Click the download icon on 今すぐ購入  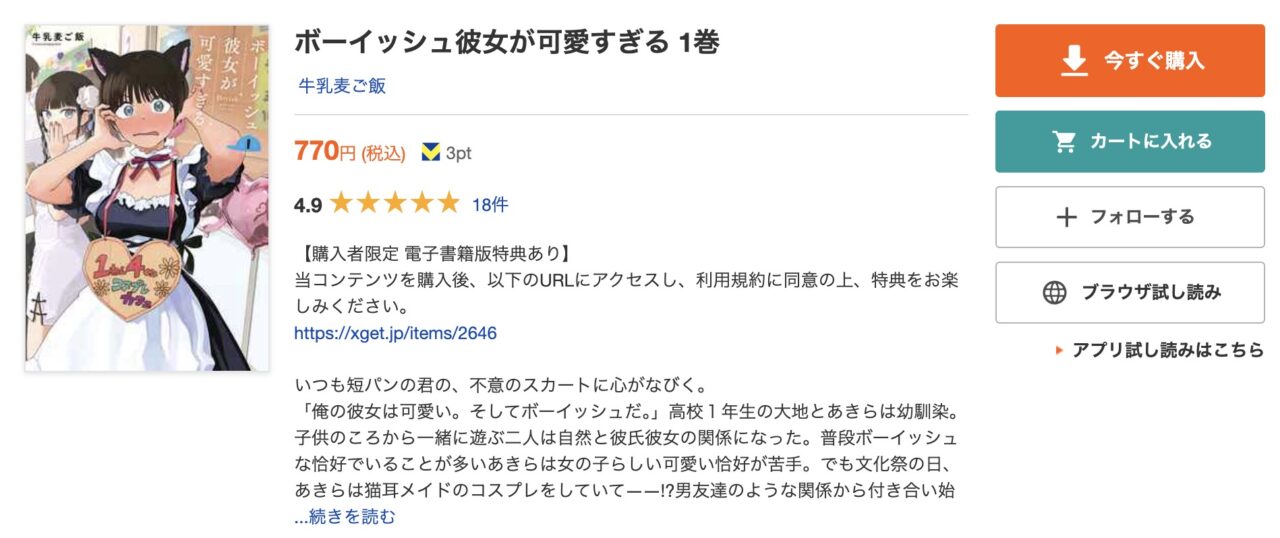tap(1074, 61)
